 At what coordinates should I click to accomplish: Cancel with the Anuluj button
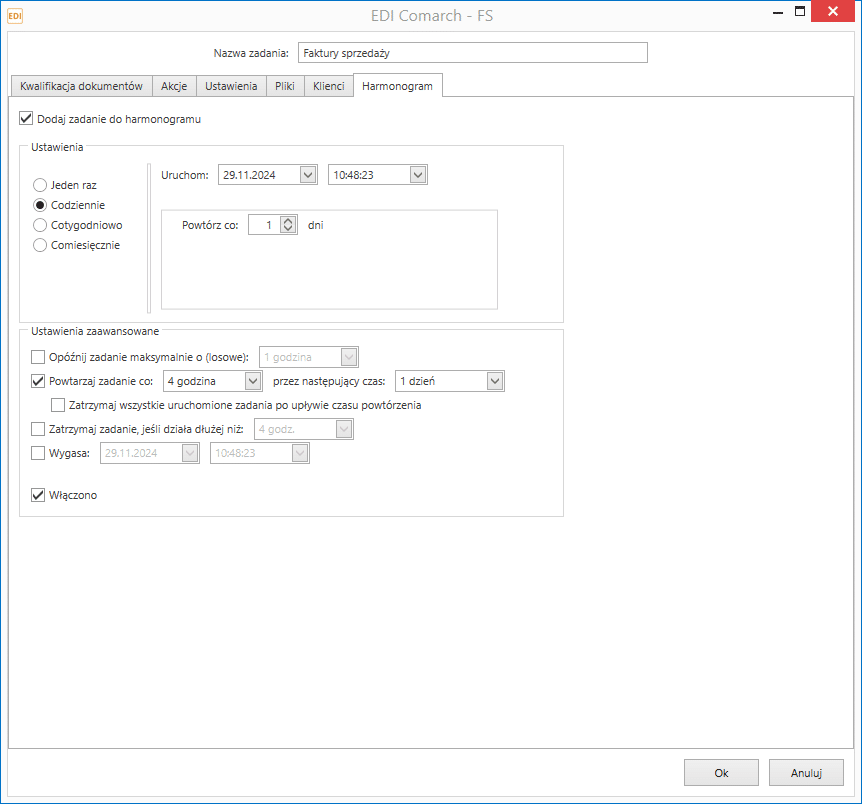[x=806, y=773]
